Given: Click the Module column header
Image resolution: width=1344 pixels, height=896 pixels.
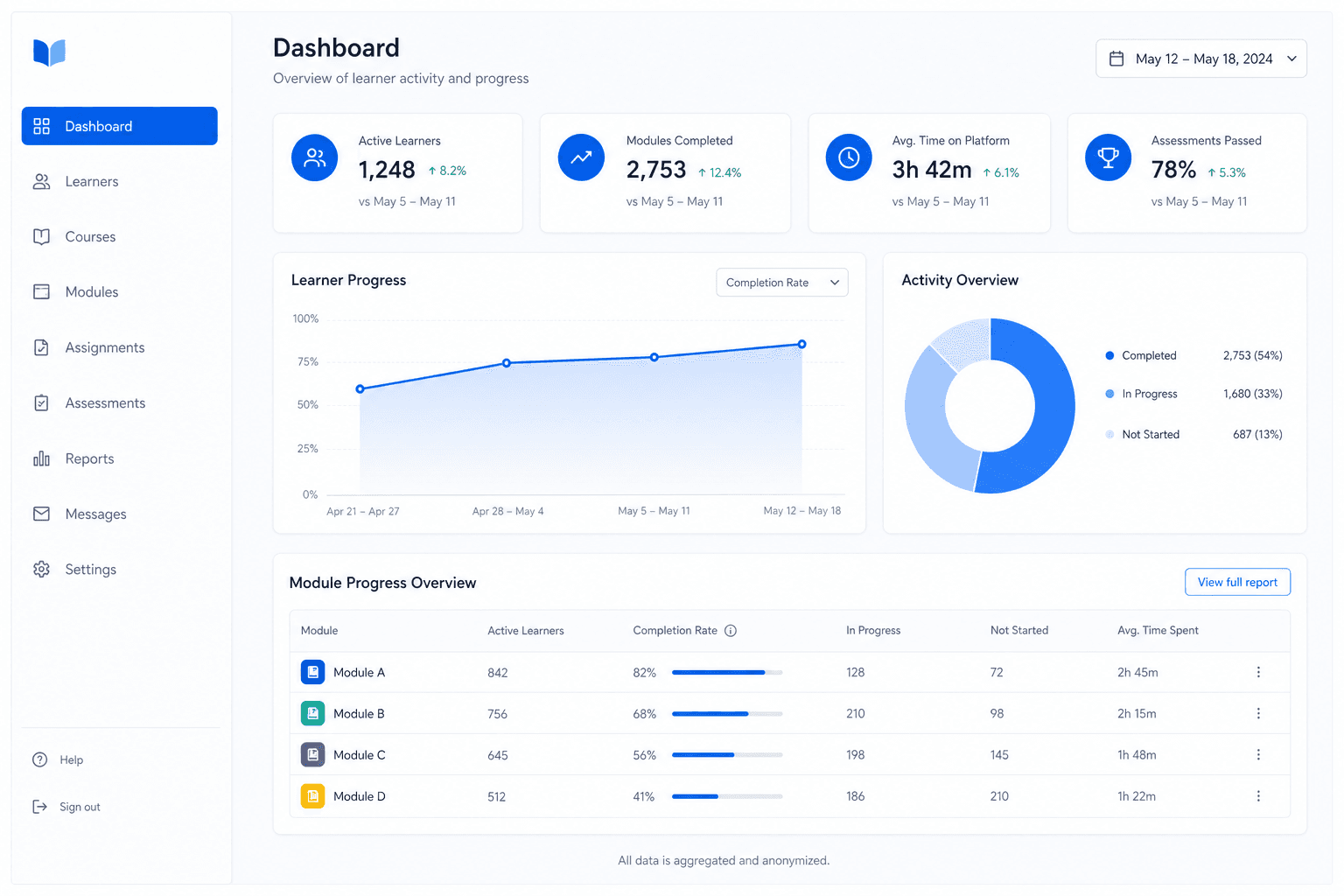Looking at the screenshot, I should 319,631.
